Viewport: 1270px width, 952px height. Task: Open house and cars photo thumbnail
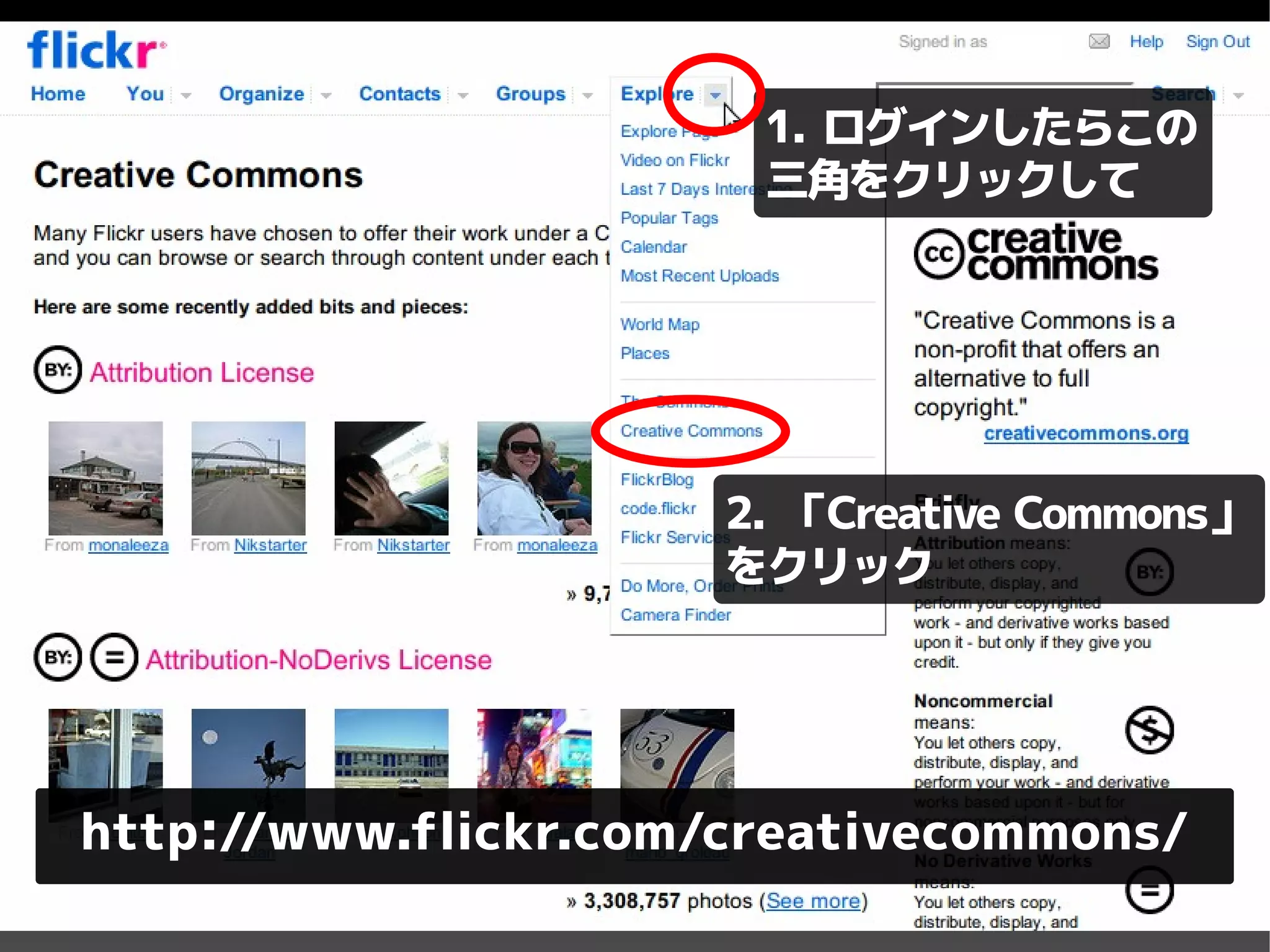click(105, 478)
